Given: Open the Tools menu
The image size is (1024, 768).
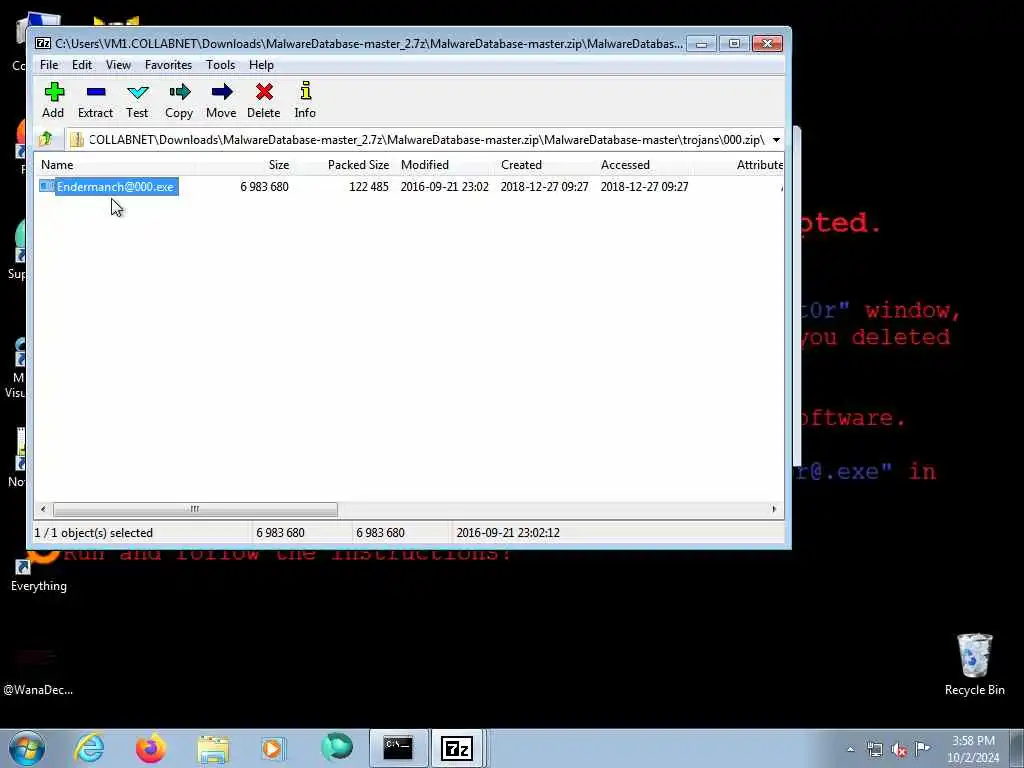Looking at the screenshot, I should (220, 65).
